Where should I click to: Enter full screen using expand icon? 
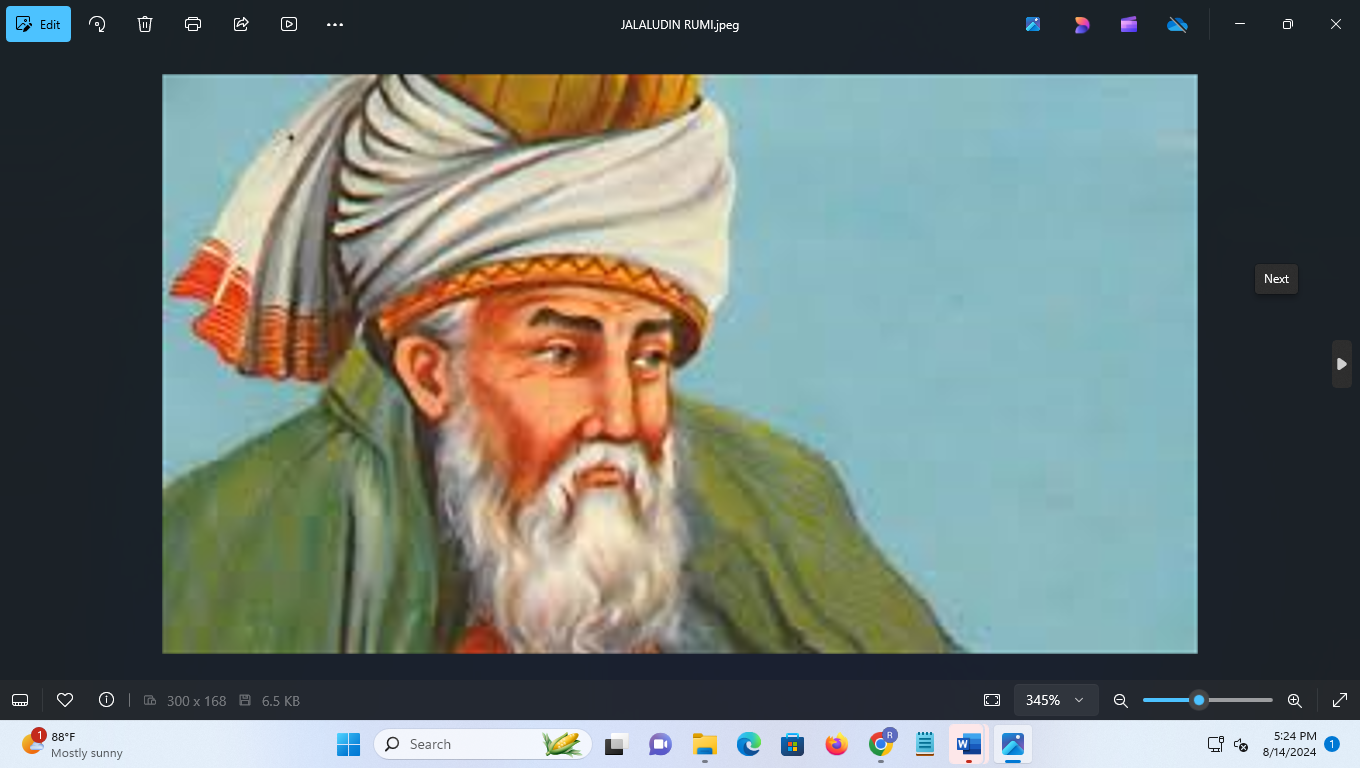(x=1340, y=700)
